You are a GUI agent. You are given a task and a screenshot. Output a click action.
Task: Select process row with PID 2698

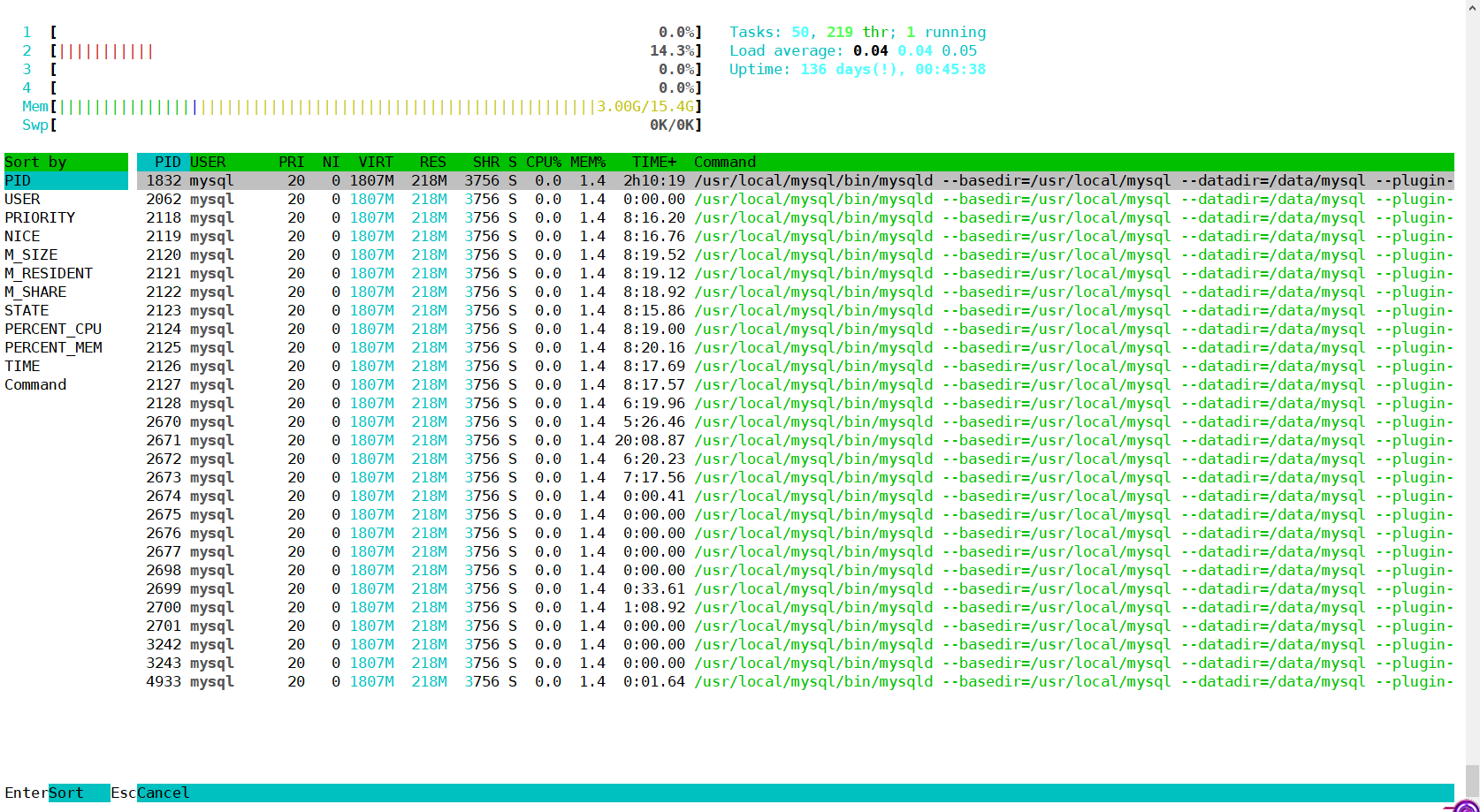796,570
